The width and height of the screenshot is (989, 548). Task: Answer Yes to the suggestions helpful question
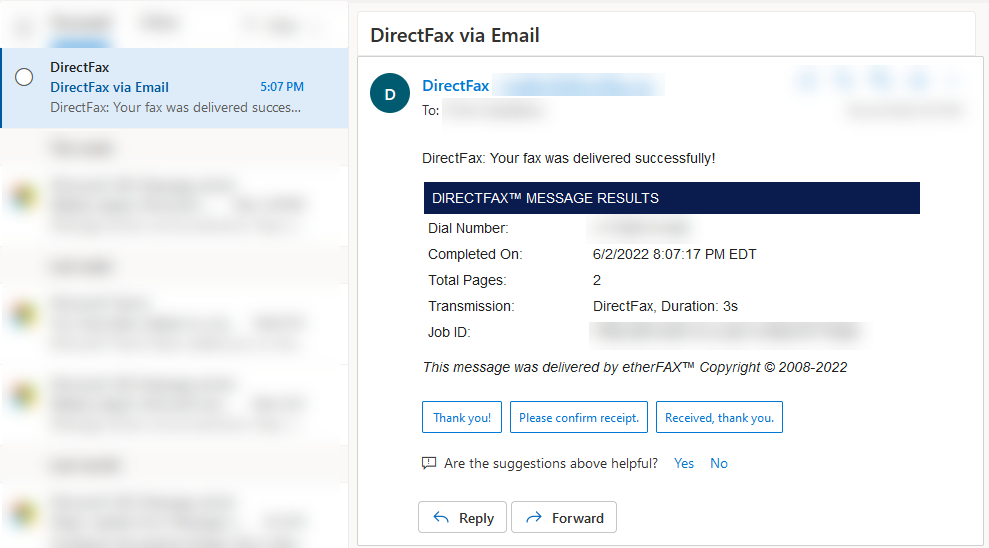point(684,463)
